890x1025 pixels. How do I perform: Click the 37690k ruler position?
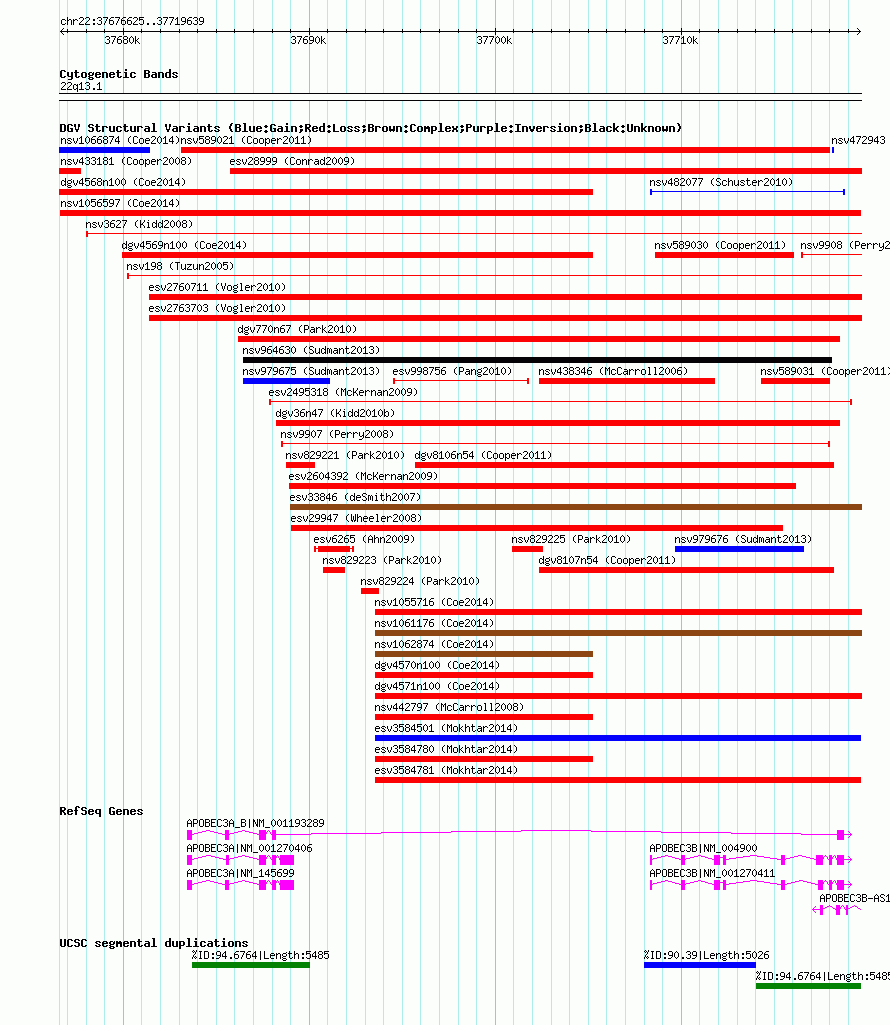[308, 40]
